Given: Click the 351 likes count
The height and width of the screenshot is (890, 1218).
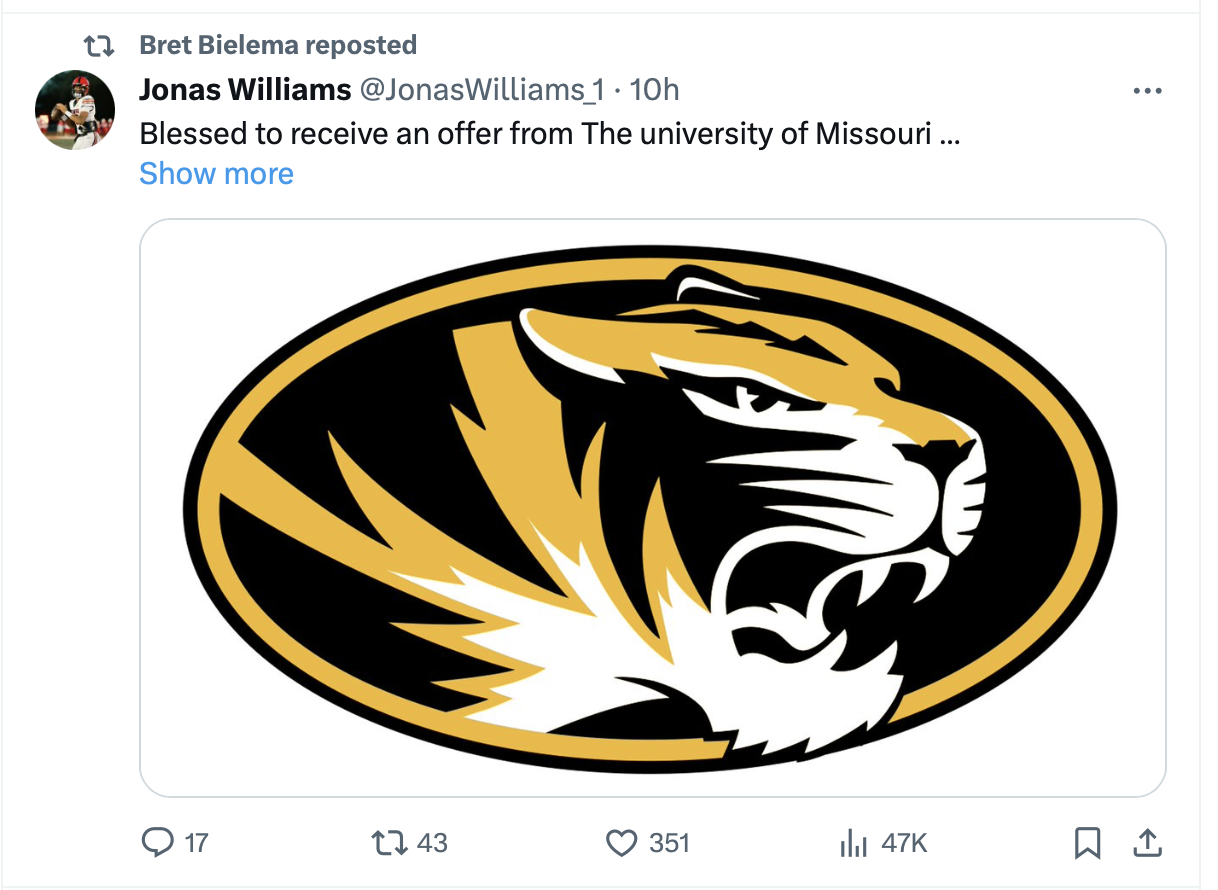Looking at the screenshot, I should [x=669, y=843].
